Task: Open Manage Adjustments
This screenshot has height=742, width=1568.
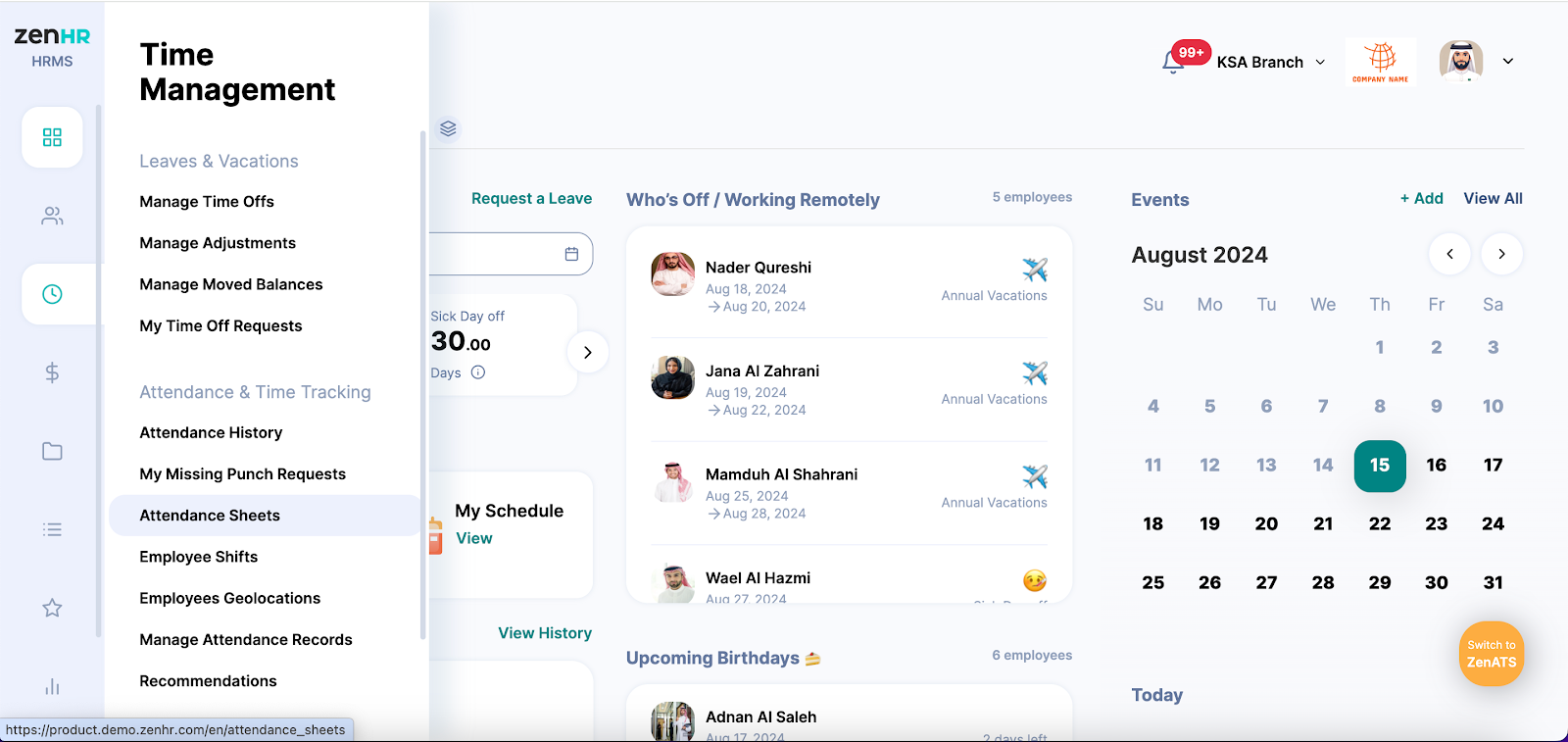Action: [x=218, y=243]
